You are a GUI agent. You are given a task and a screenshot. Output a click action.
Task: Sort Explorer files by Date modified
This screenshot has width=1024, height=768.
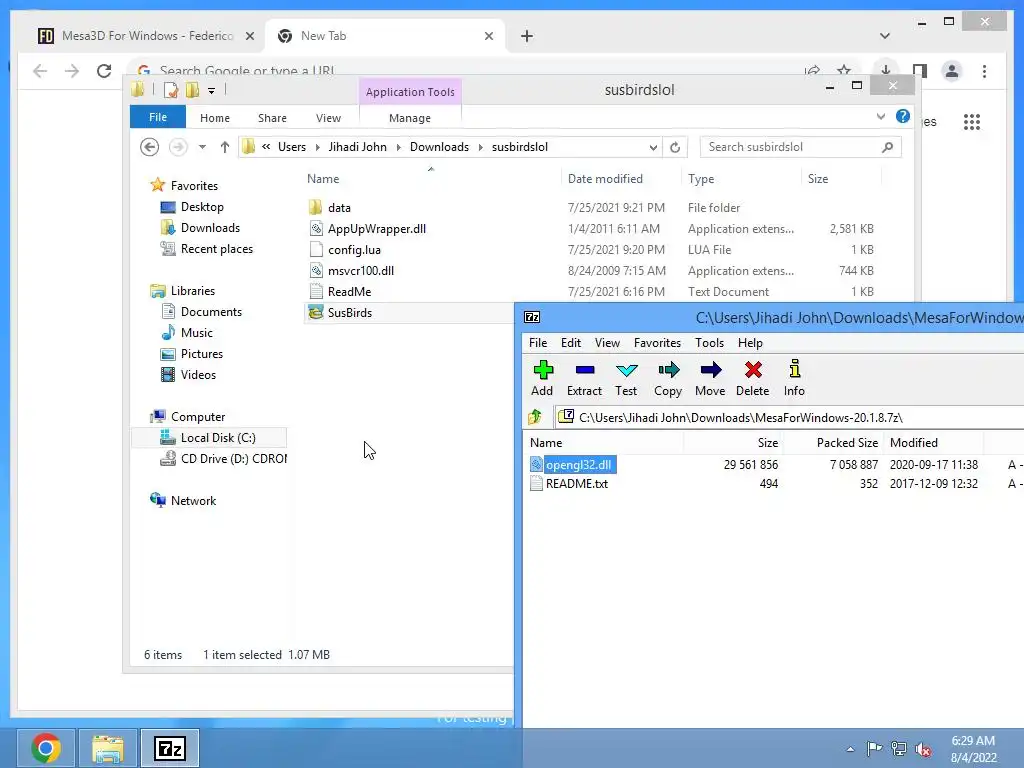605,179
